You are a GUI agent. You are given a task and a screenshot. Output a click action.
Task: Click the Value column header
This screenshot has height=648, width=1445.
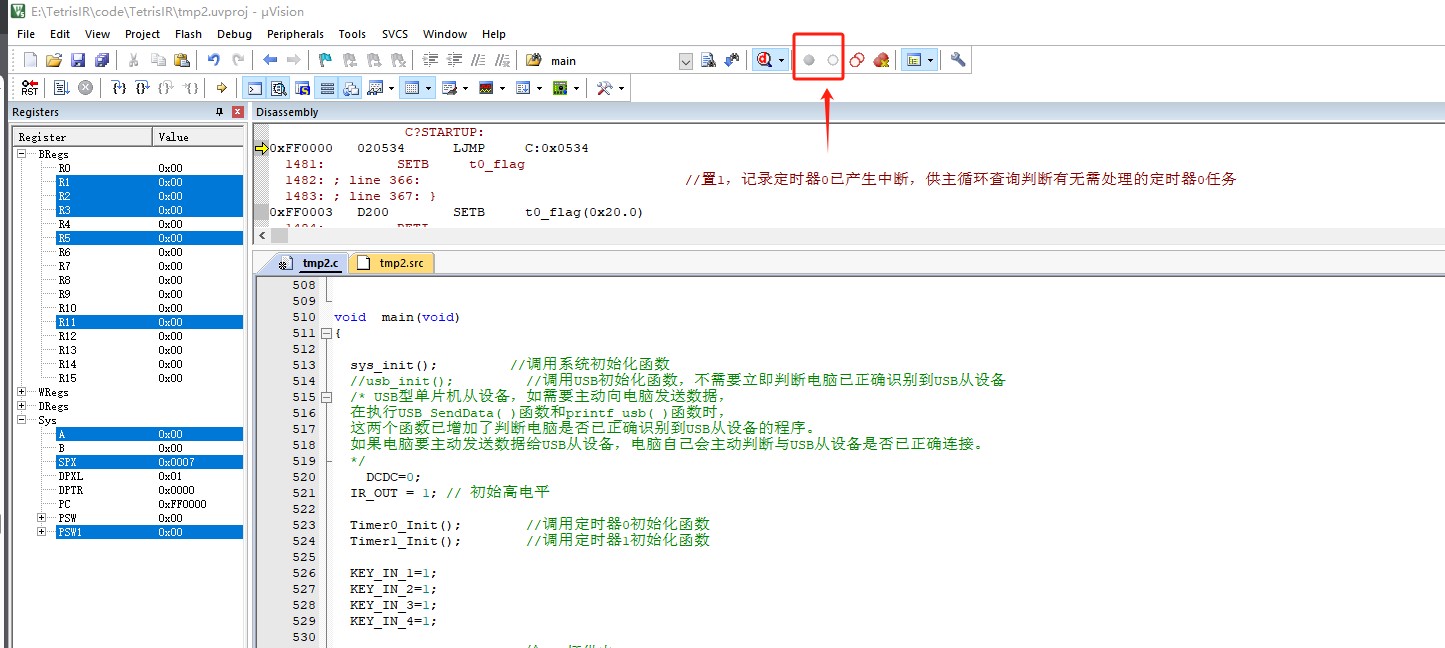[197, 137]
